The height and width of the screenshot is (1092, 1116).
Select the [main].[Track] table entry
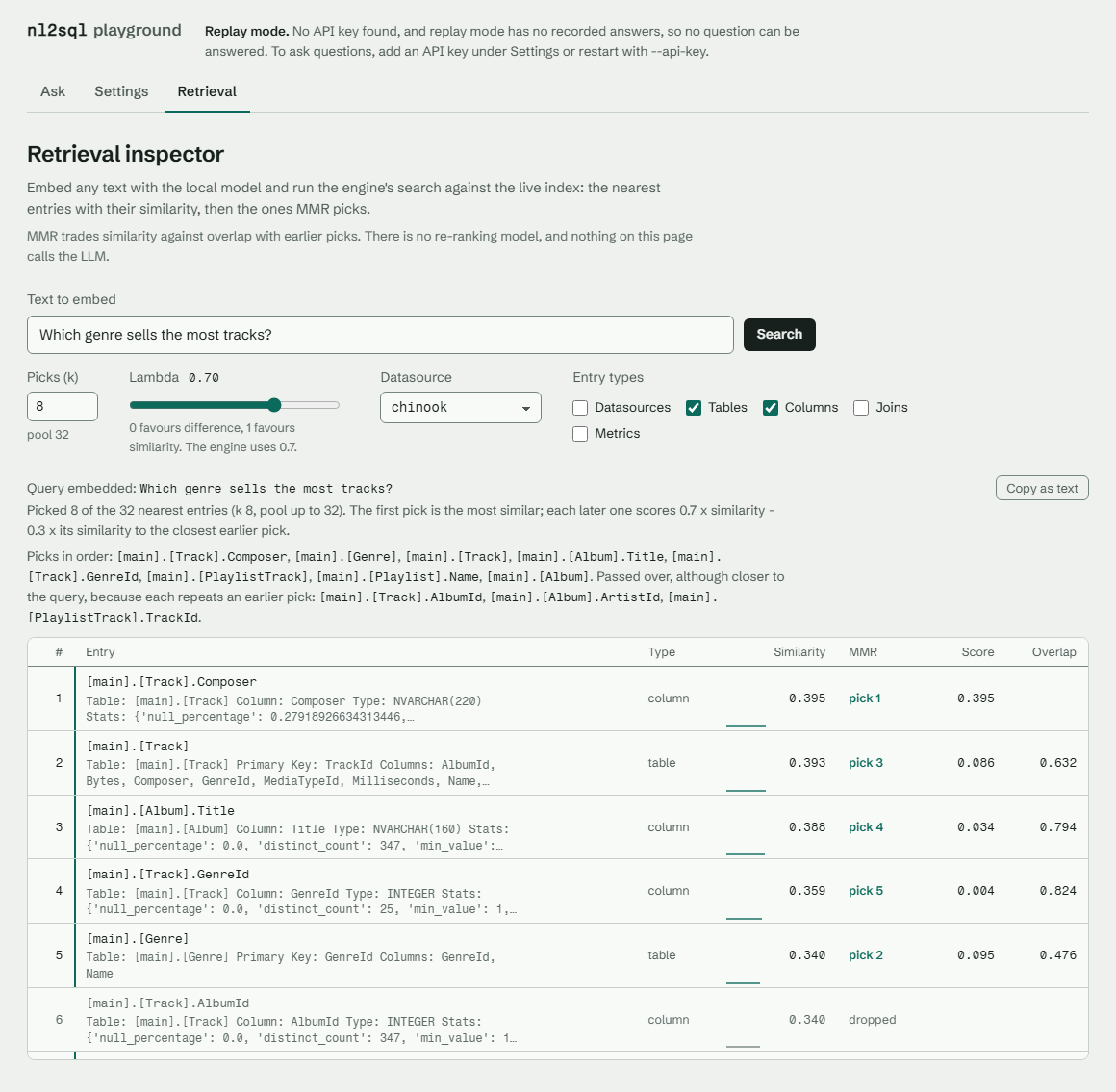558,763
